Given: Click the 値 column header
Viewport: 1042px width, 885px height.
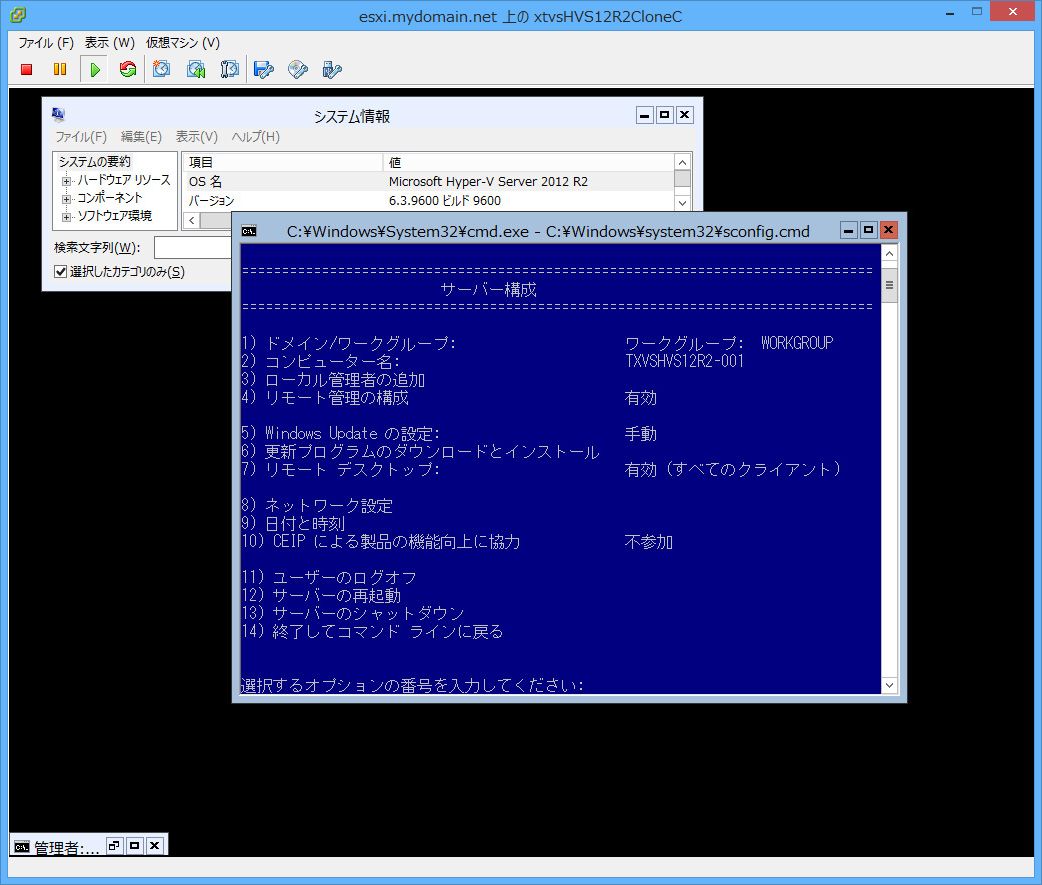Looking at the screenshot, I should click(x=528, y=162).
